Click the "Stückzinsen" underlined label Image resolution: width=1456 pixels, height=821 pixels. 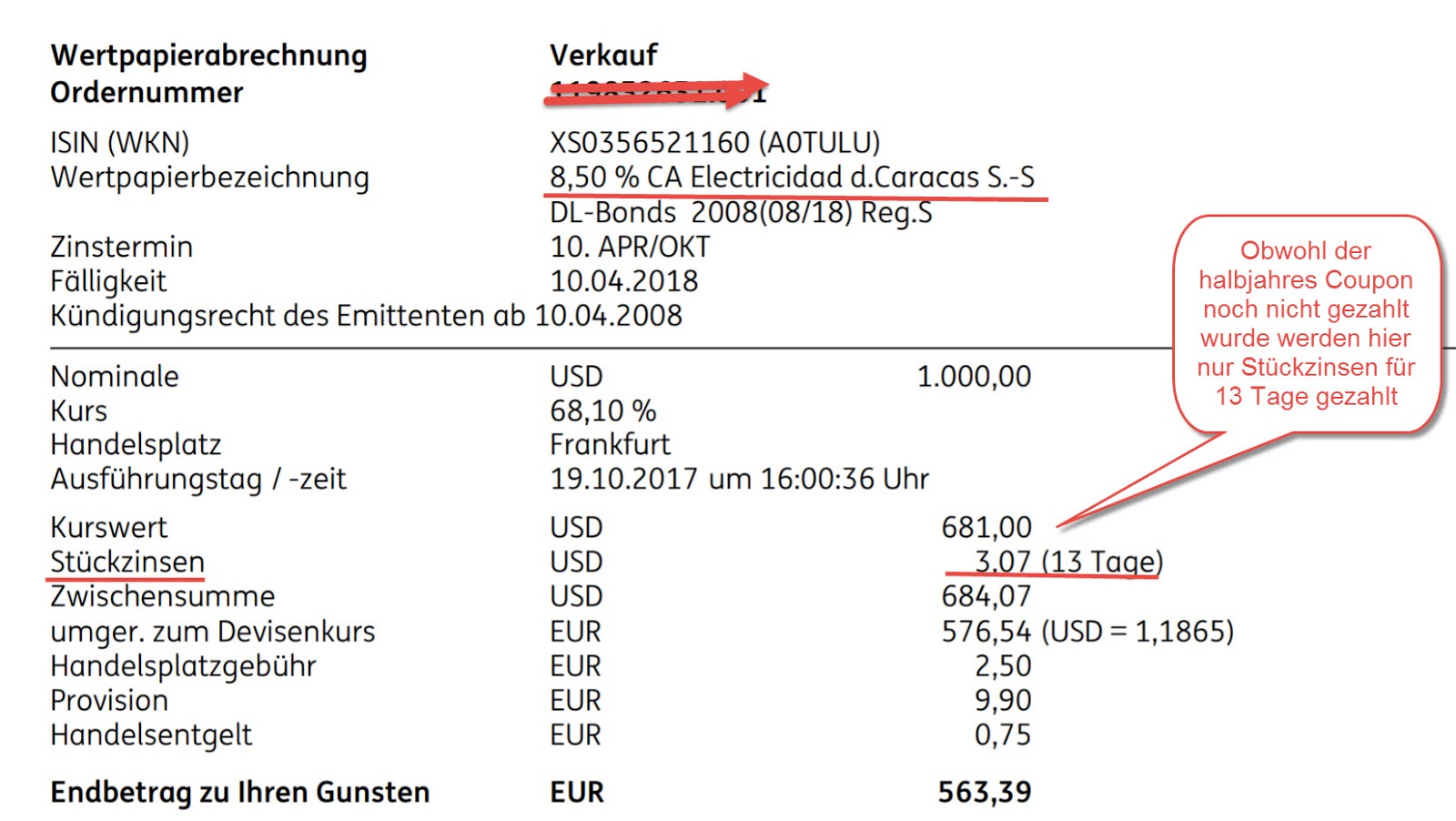pos(127,563)
